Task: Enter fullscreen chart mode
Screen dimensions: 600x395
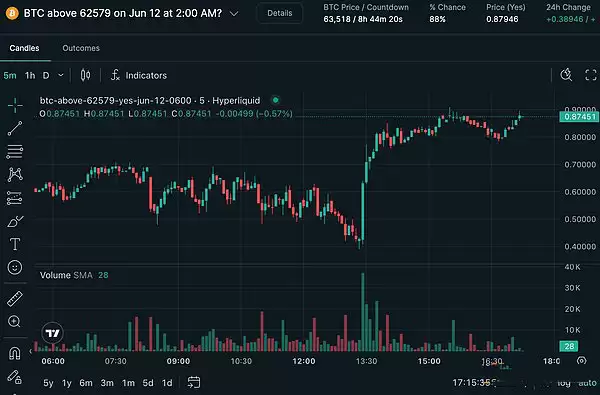Action: (x=591, y=75)
